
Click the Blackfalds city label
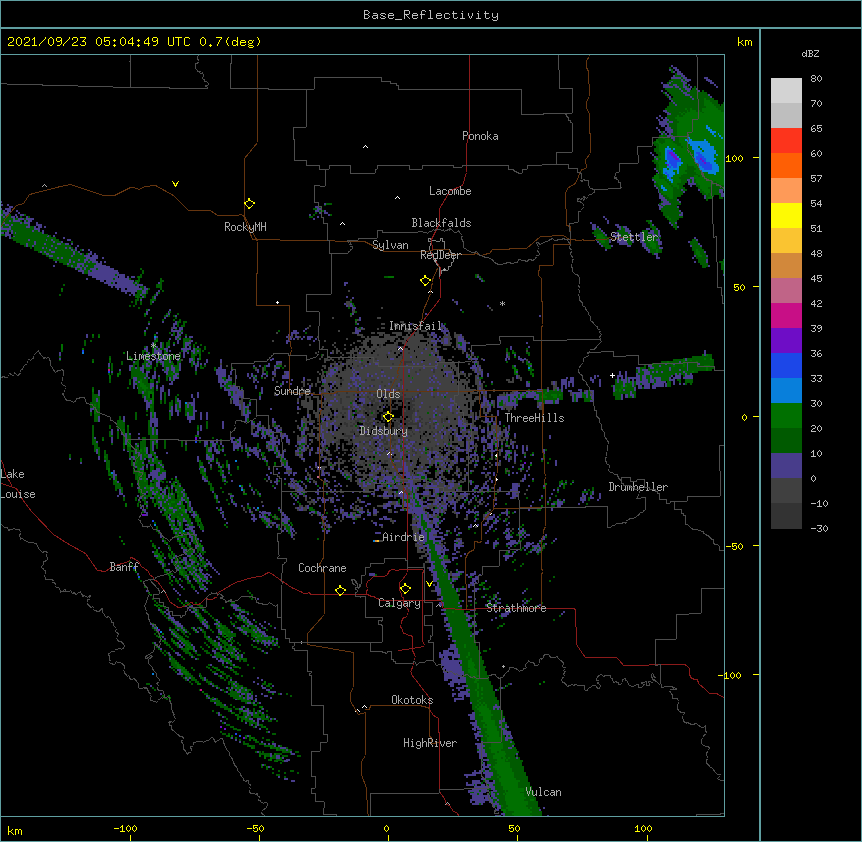click(x=441, y=223)
